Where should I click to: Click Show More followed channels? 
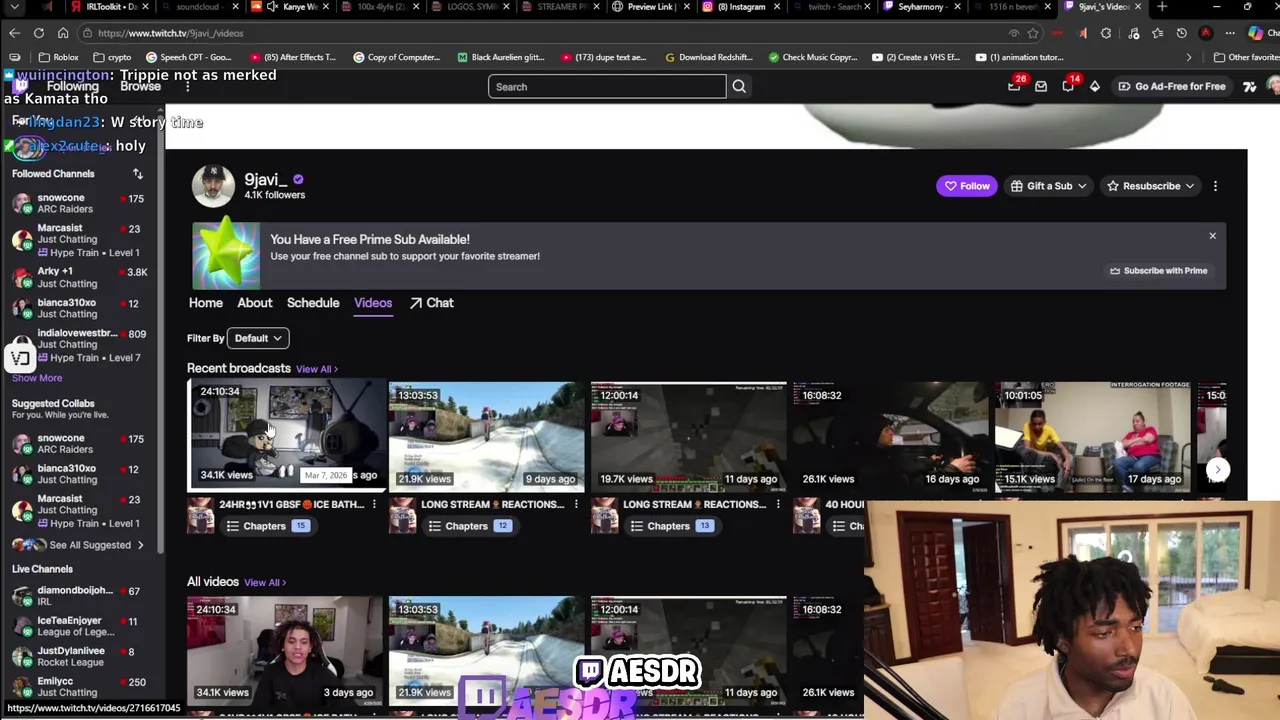click(37, 378)
